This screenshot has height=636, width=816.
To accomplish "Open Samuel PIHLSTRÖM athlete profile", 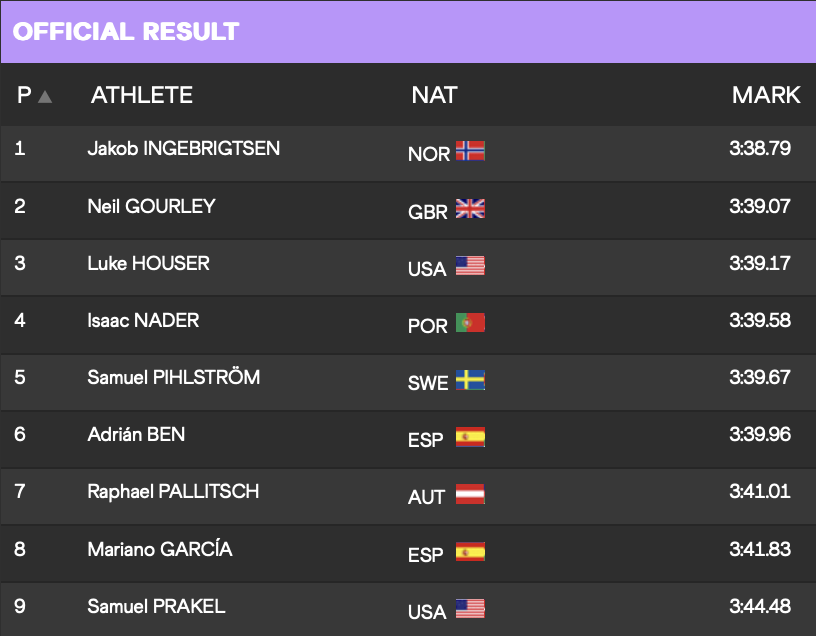I will click(x=174, y=377).
